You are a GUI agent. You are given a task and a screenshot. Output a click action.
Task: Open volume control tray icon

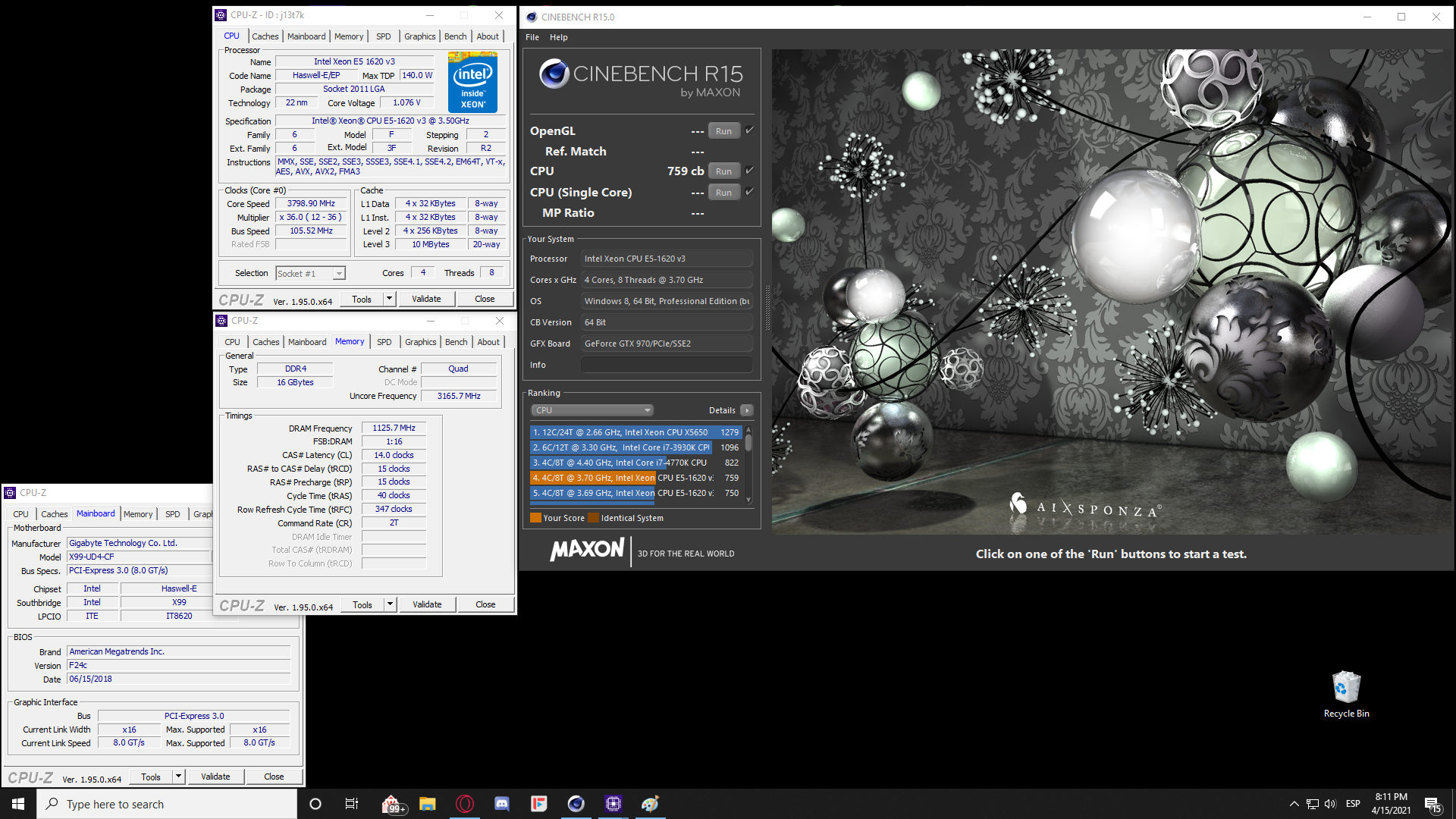[1330, 804]
